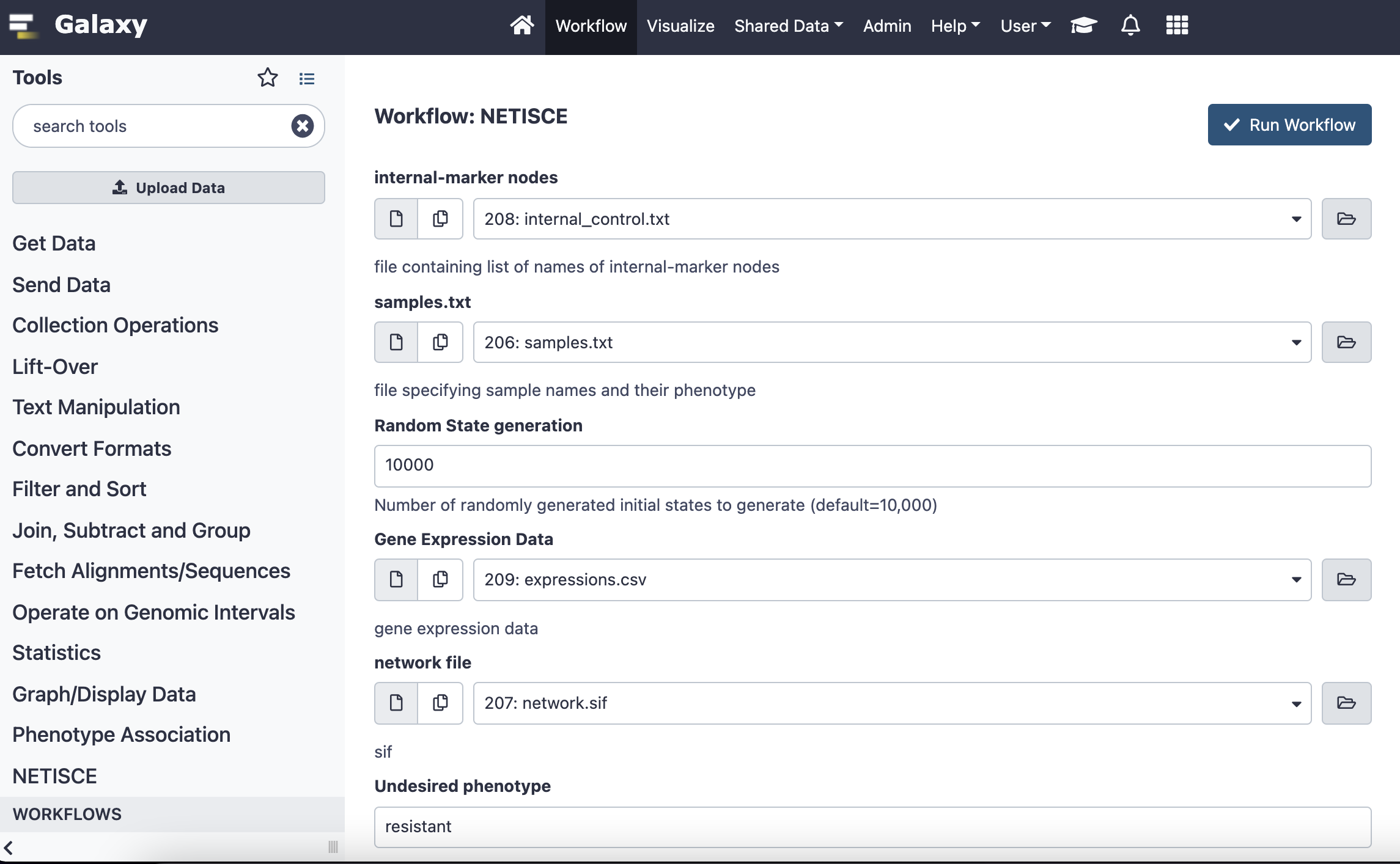
Task: Open the activity grid icon
Action: tap(1177, 26)
